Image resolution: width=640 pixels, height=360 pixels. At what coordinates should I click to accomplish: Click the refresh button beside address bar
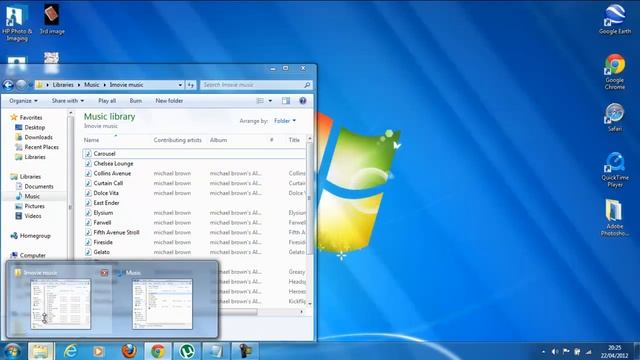click(x=191, y=85)
